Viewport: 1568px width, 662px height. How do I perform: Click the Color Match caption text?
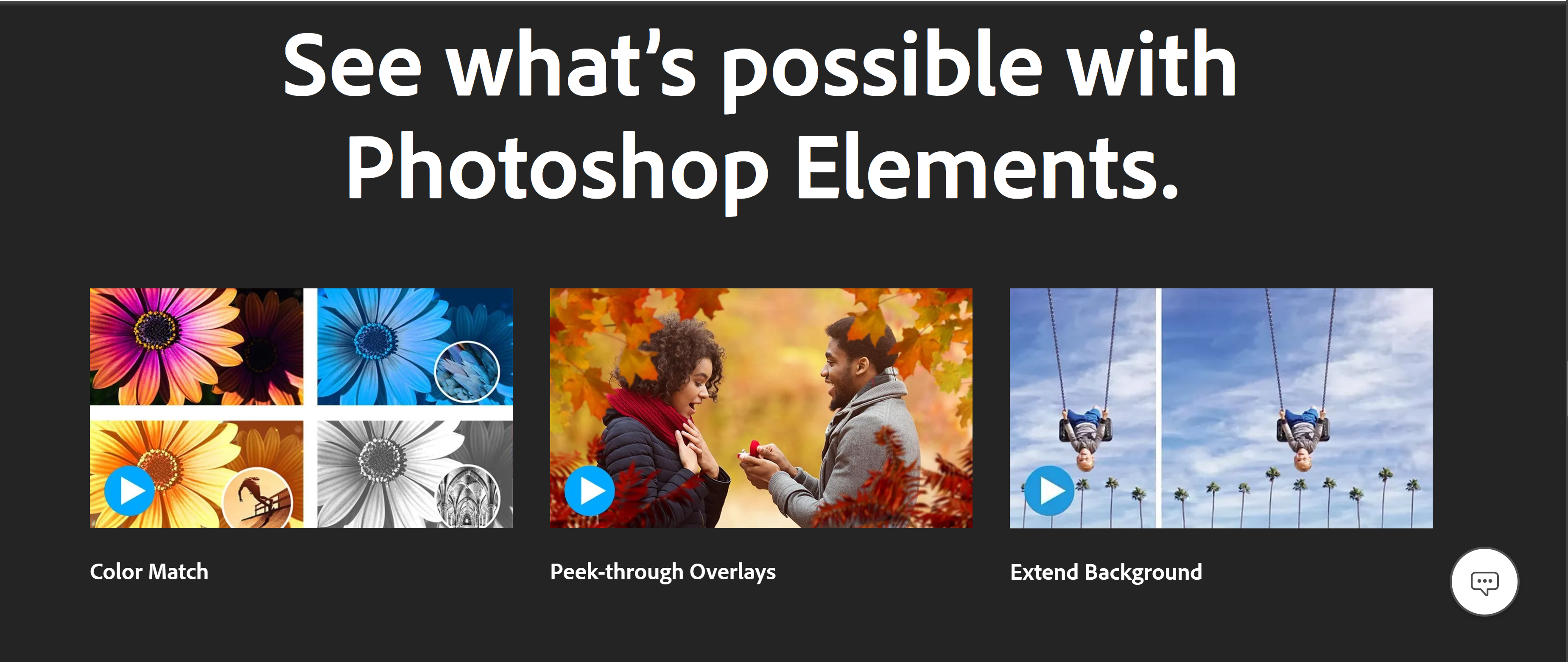point(149,572)
